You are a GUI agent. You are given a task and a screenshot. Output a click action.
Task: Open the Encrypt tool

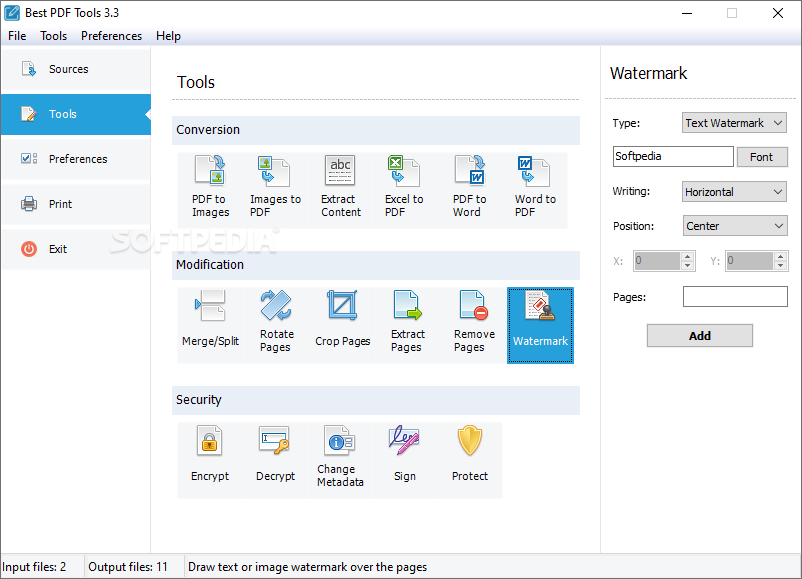click(x=210, y=460)
